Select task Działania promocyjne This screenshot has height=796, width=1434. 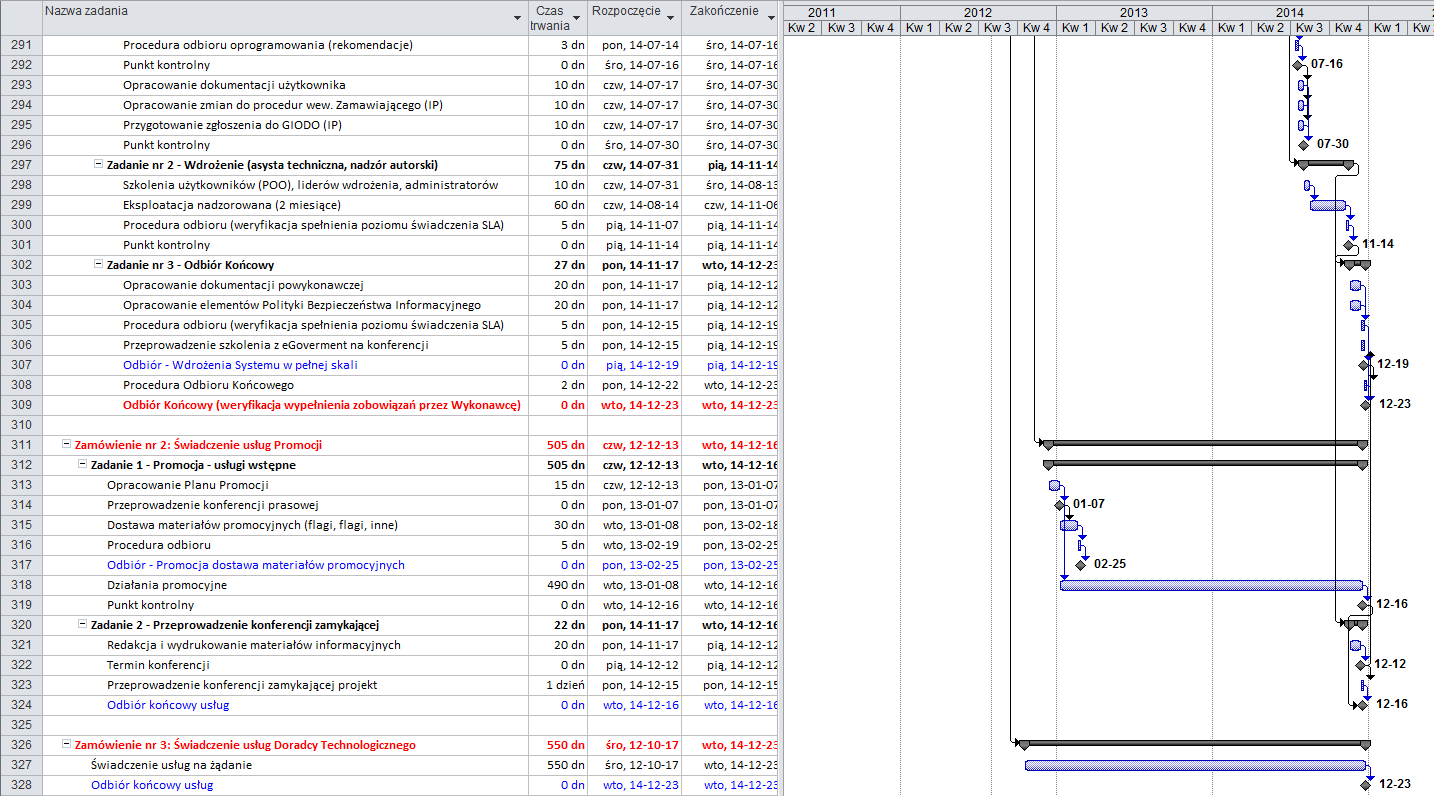(167, 585)
